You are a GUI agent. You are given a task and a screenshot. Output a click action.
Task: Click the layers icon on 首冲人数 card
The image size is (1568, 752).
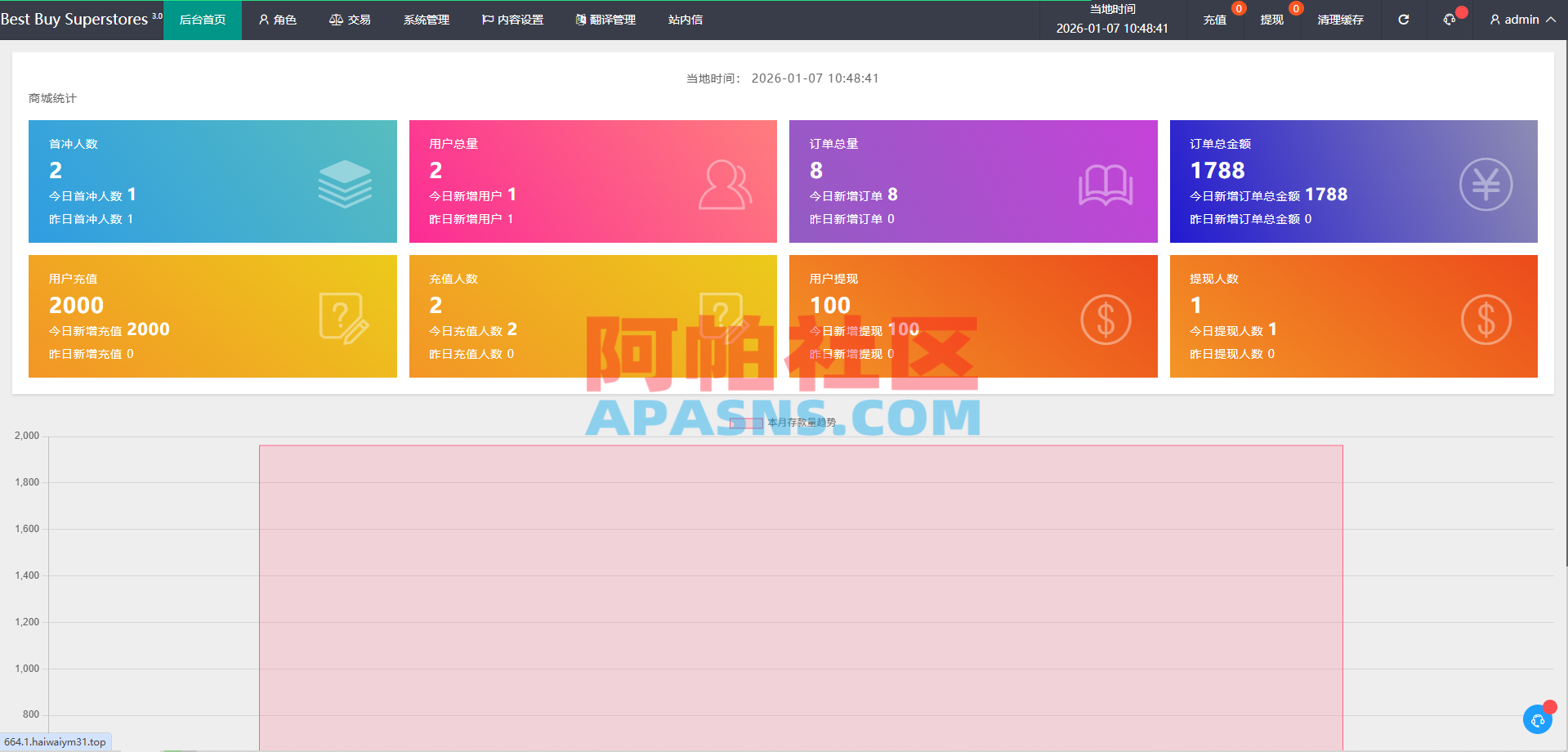345,184
